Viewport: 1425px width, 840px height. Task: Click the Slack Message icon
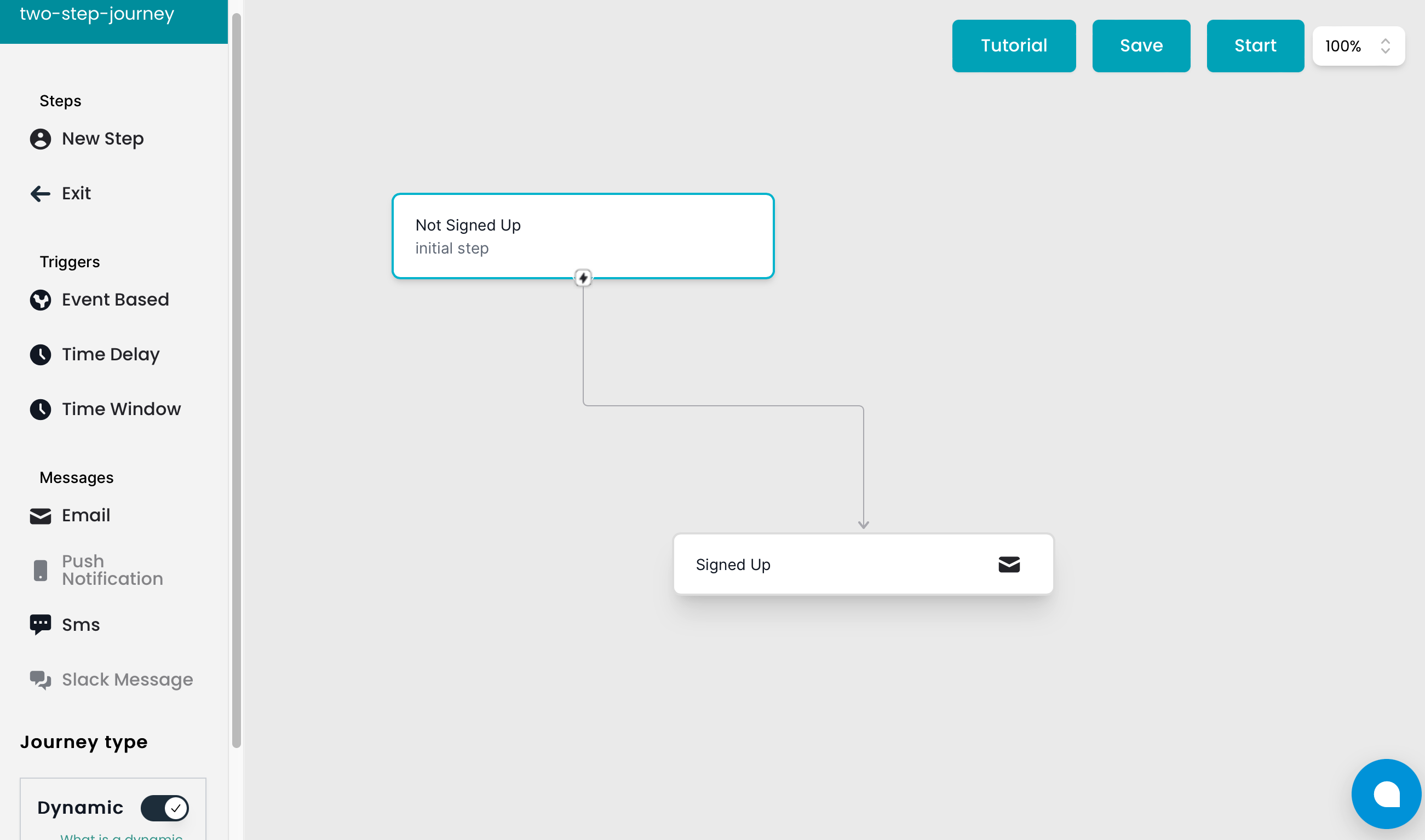(40, 680)
